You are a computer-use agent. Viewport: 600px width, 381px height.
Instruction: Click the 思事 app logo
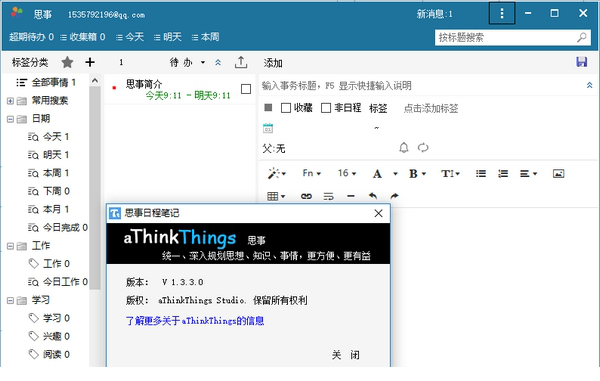(x=17, y=13)
